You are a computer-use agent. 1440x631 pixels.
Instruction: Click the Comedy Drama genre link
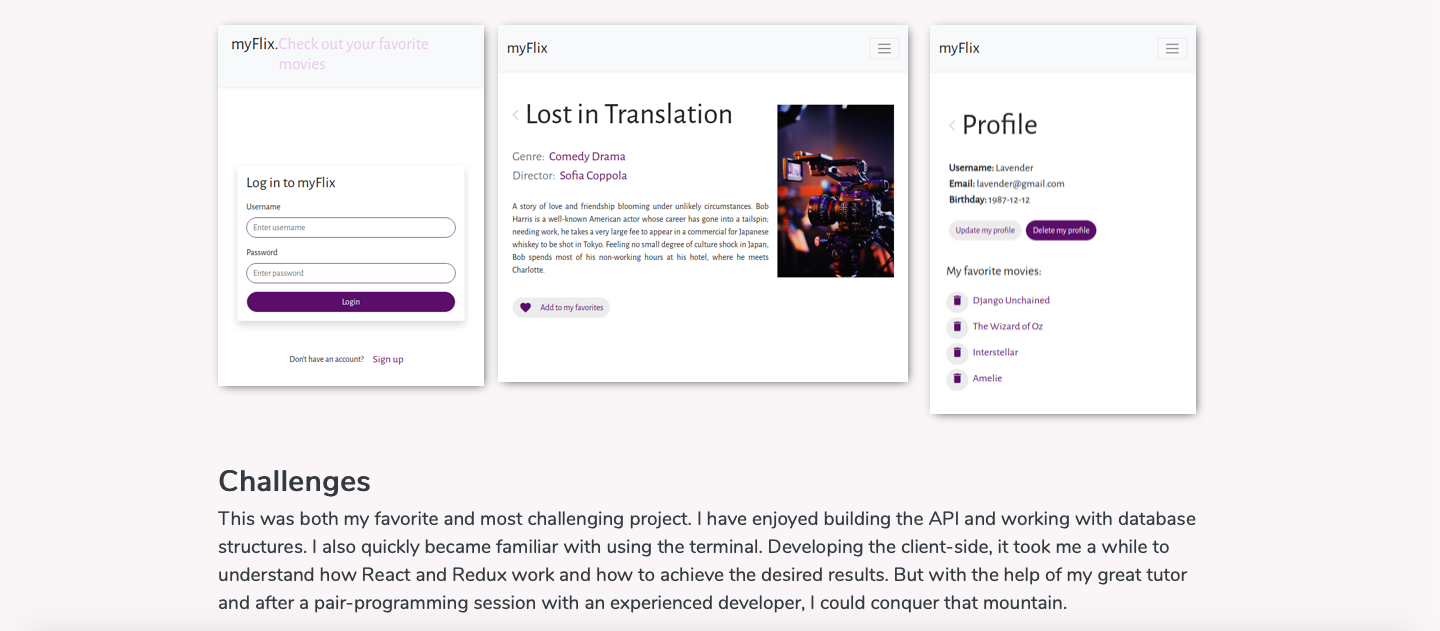pos(587,157)
